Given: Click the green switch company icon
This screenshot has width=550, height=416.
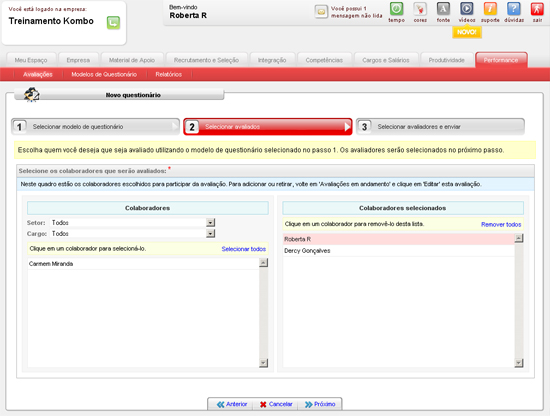Looking at the screenshot, I should click(x=113, y=23).
